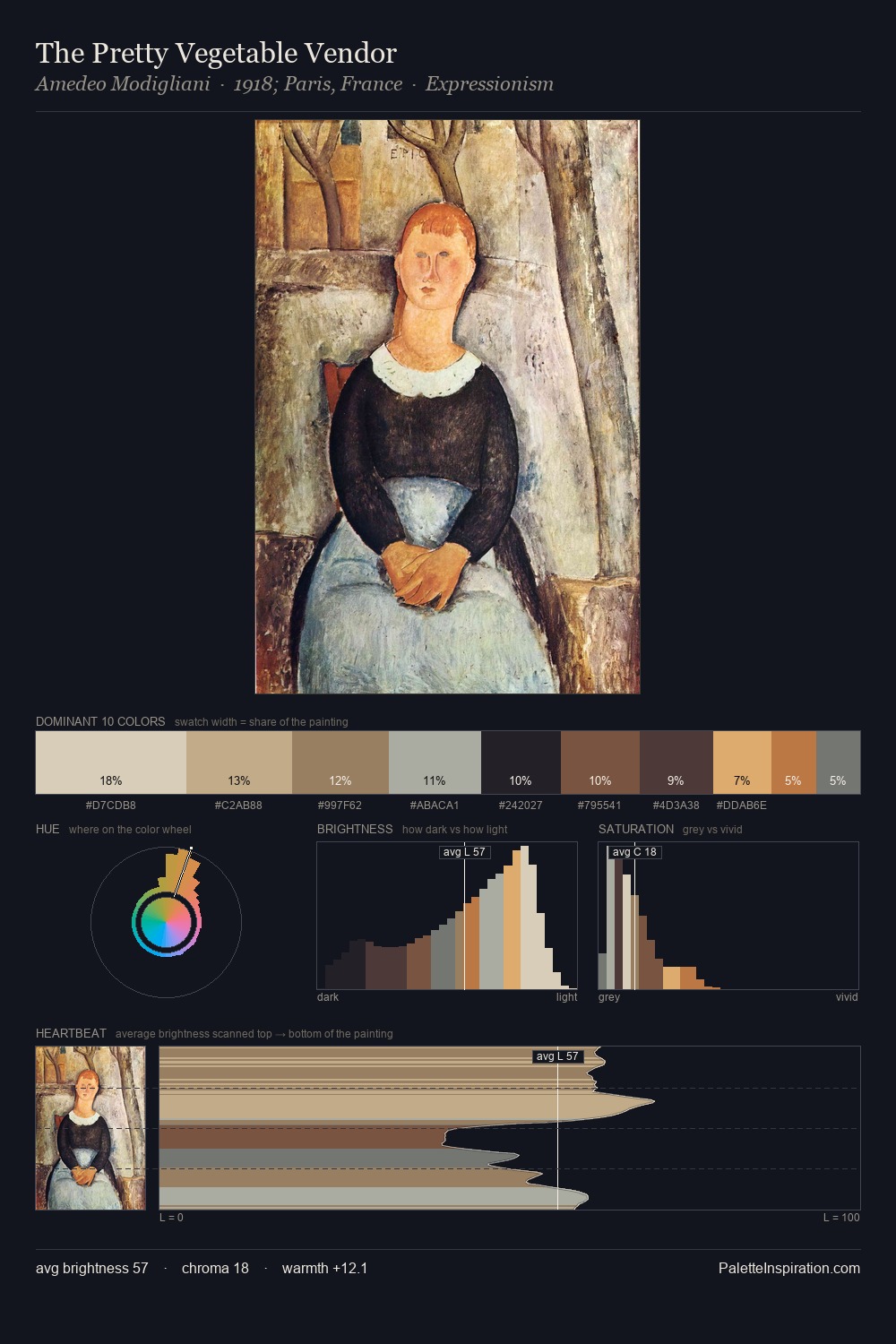The height and width of the screenshot is (1344, 896).
Task: Click the hex code #D7CDB8 label
Action: (x=111, y=806)
